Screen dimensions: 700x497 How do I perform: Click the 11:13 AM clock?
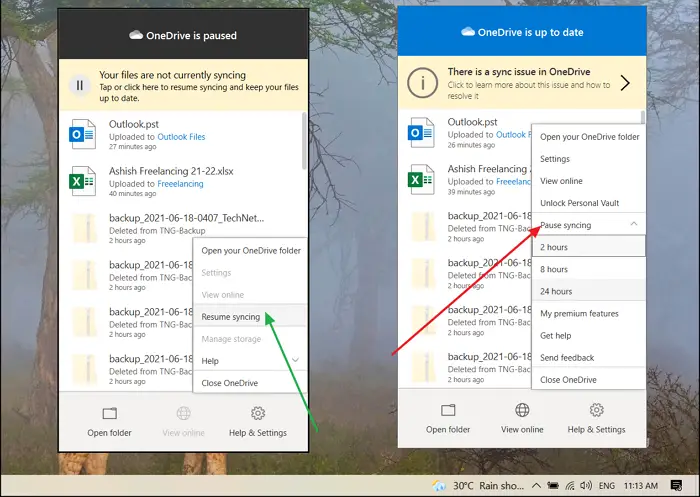click(x=641, y=485)
